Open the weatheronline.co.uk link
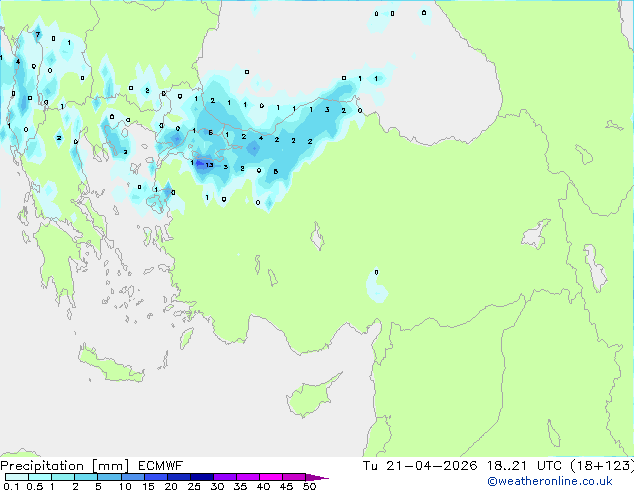Image resolution: width=634 pixels, height=490 pixels. (549, 481)
